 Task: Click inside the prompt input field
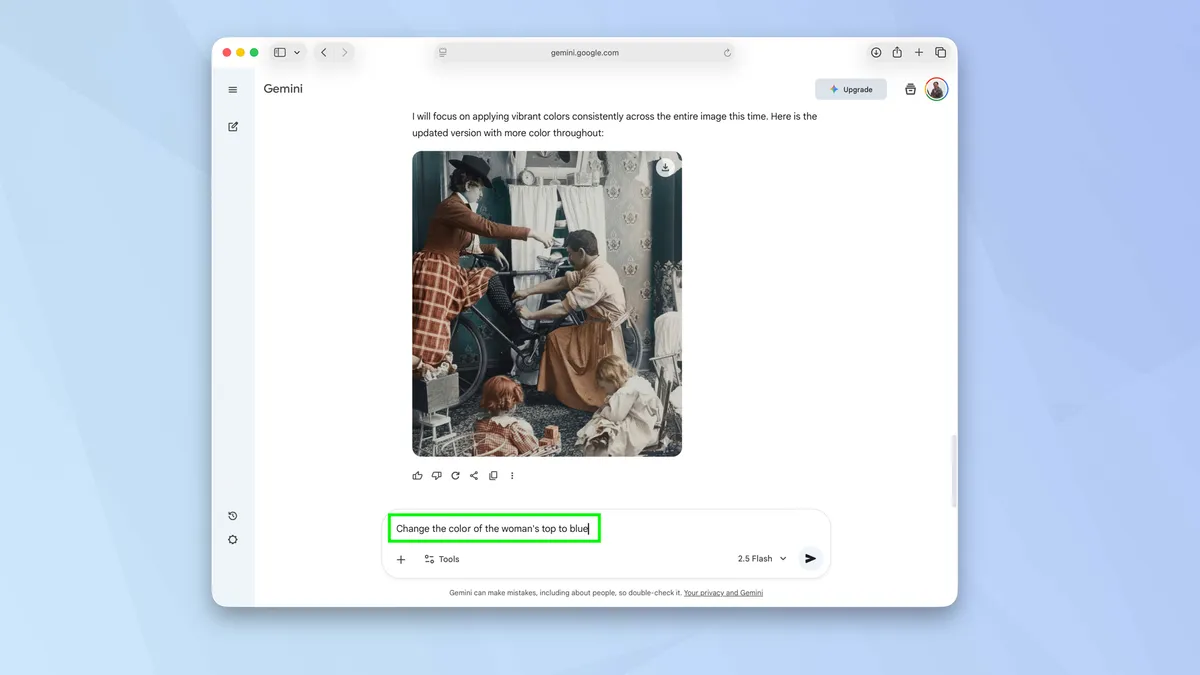point(494,527)
